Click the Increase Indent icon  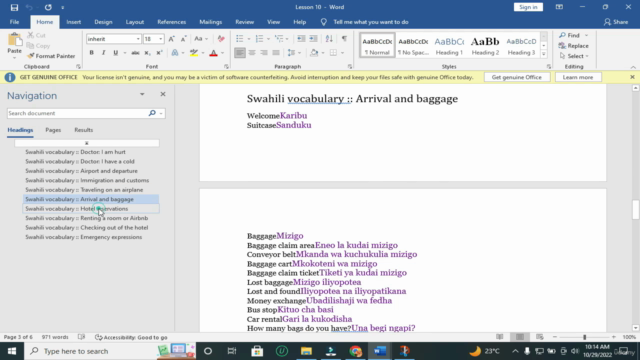click(x=313, y=39)
